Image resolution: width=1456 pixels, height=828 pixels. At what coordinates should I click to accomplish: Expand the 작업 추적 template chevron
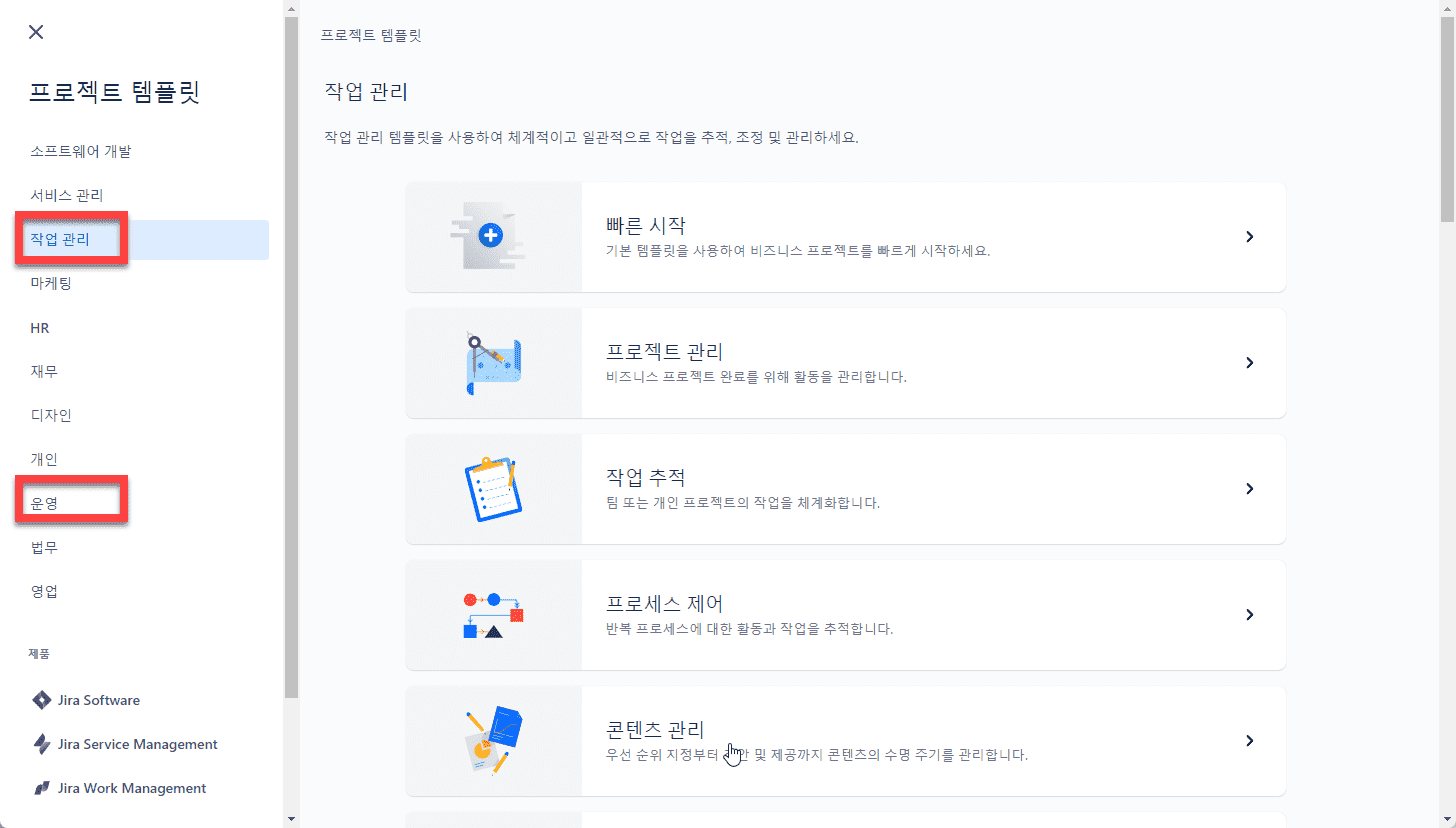click(x=1249, y=489)
